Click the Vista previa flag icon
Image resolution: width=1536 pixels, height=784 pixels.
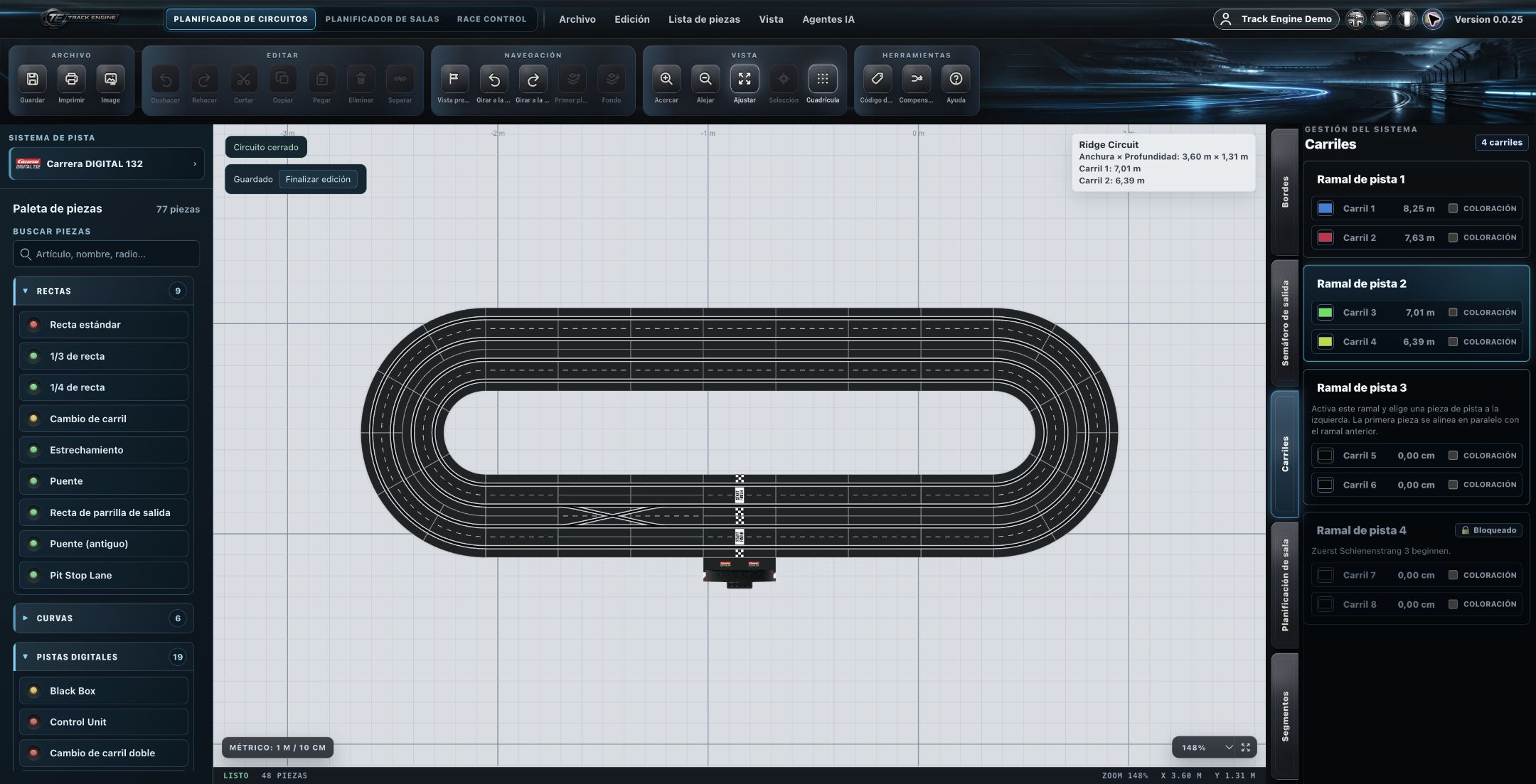coord(454,79)
